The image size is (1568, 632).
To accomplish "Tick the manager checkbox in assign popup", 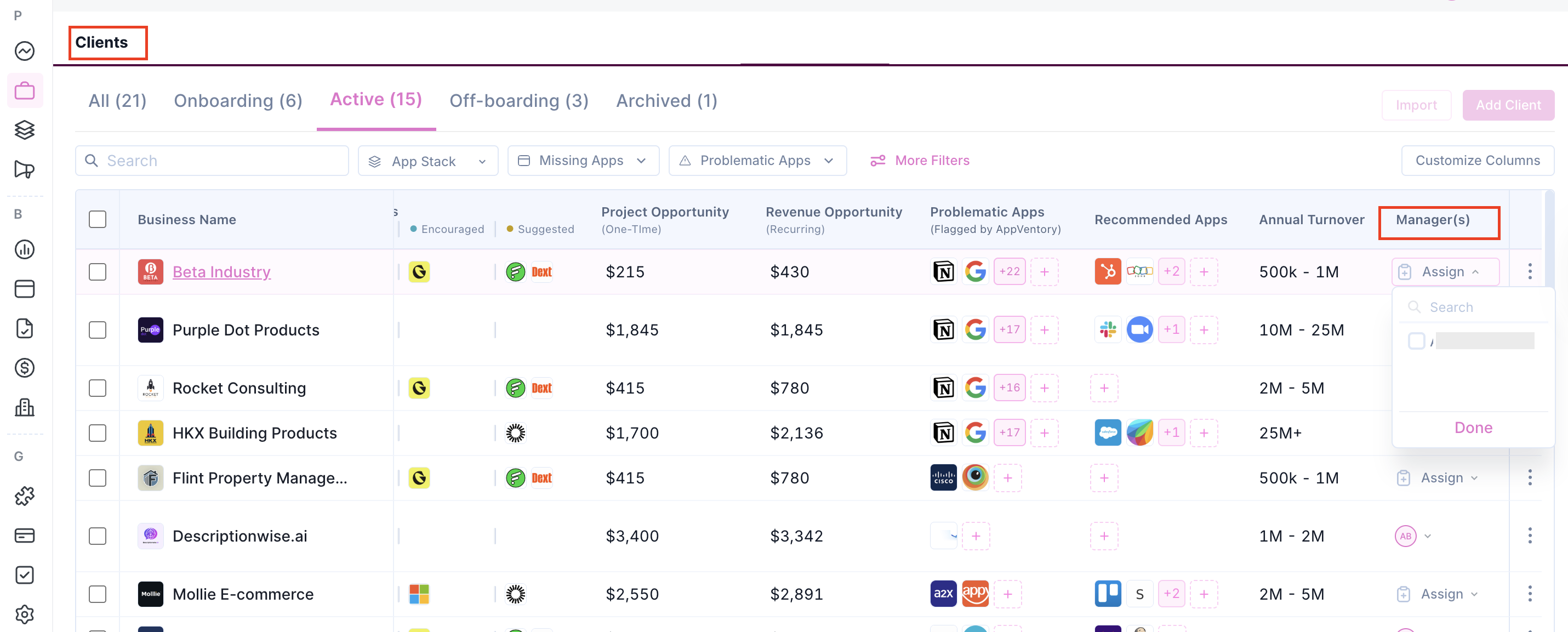I will tap(1416, 341).
